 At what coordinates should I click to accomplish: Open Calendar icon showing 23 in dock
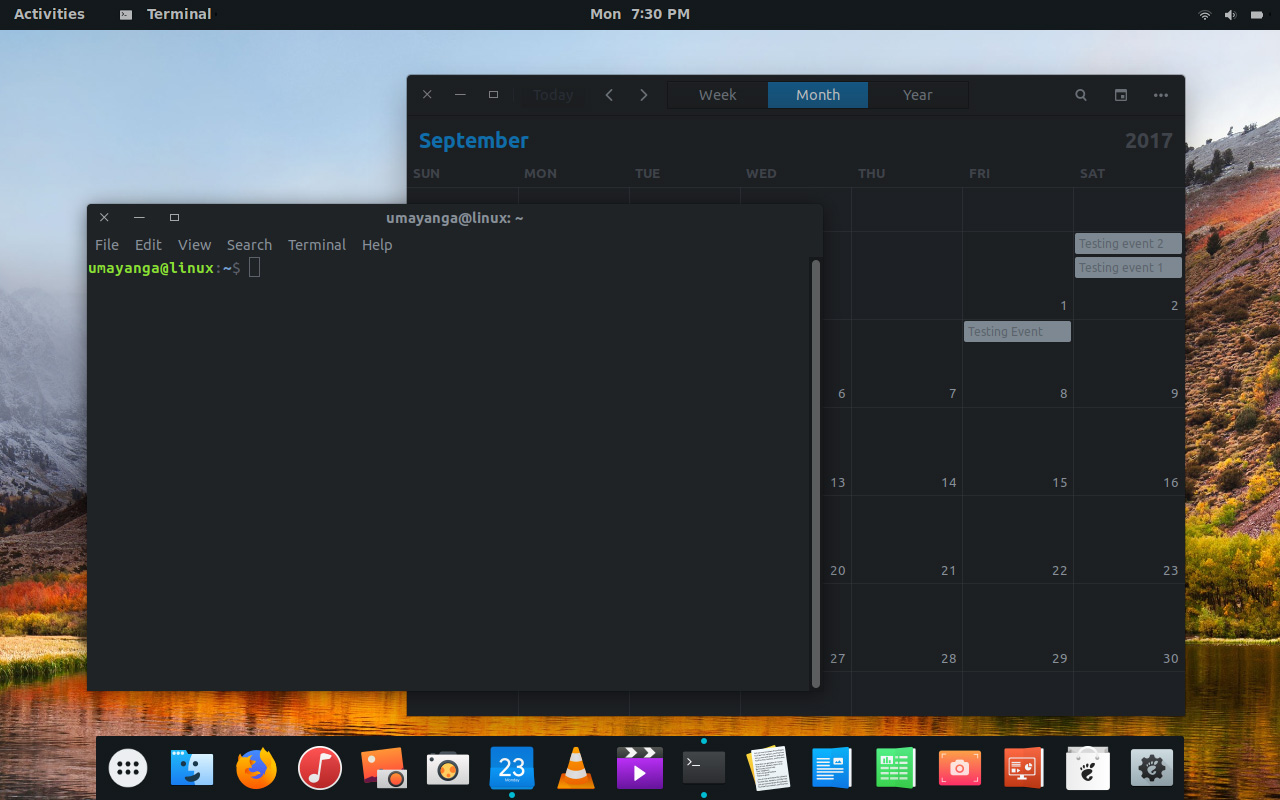[512, 768]
